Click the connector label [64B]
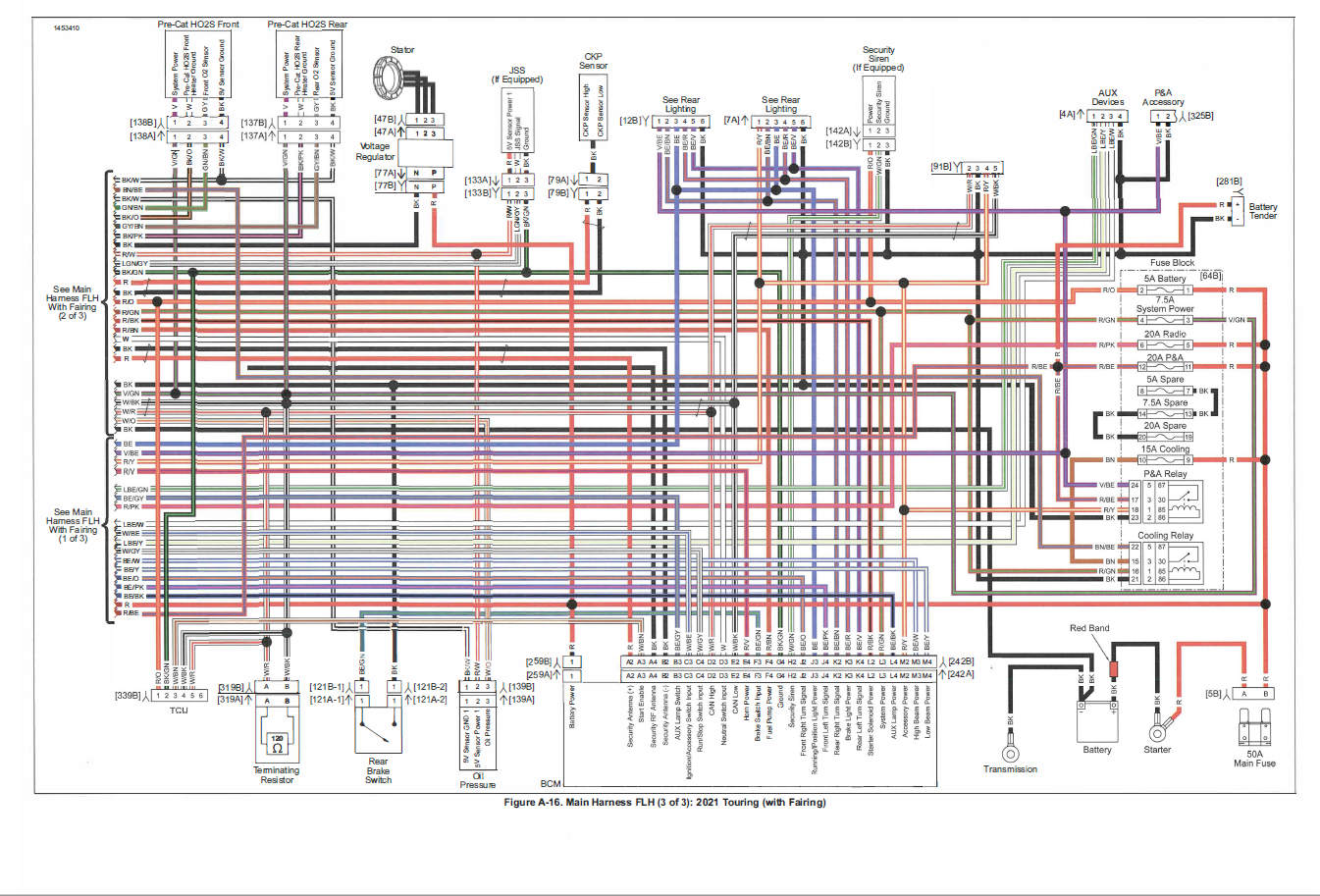1320x896 pixels. coord(1211,276)
